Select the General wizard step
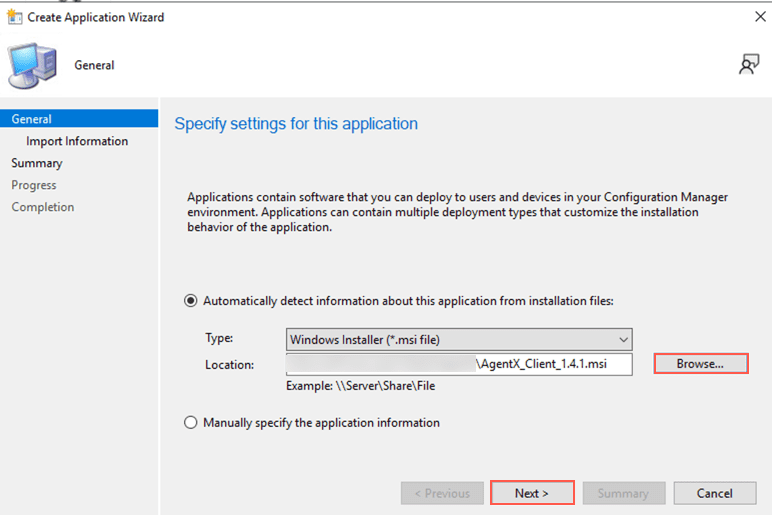 (79, 119)
